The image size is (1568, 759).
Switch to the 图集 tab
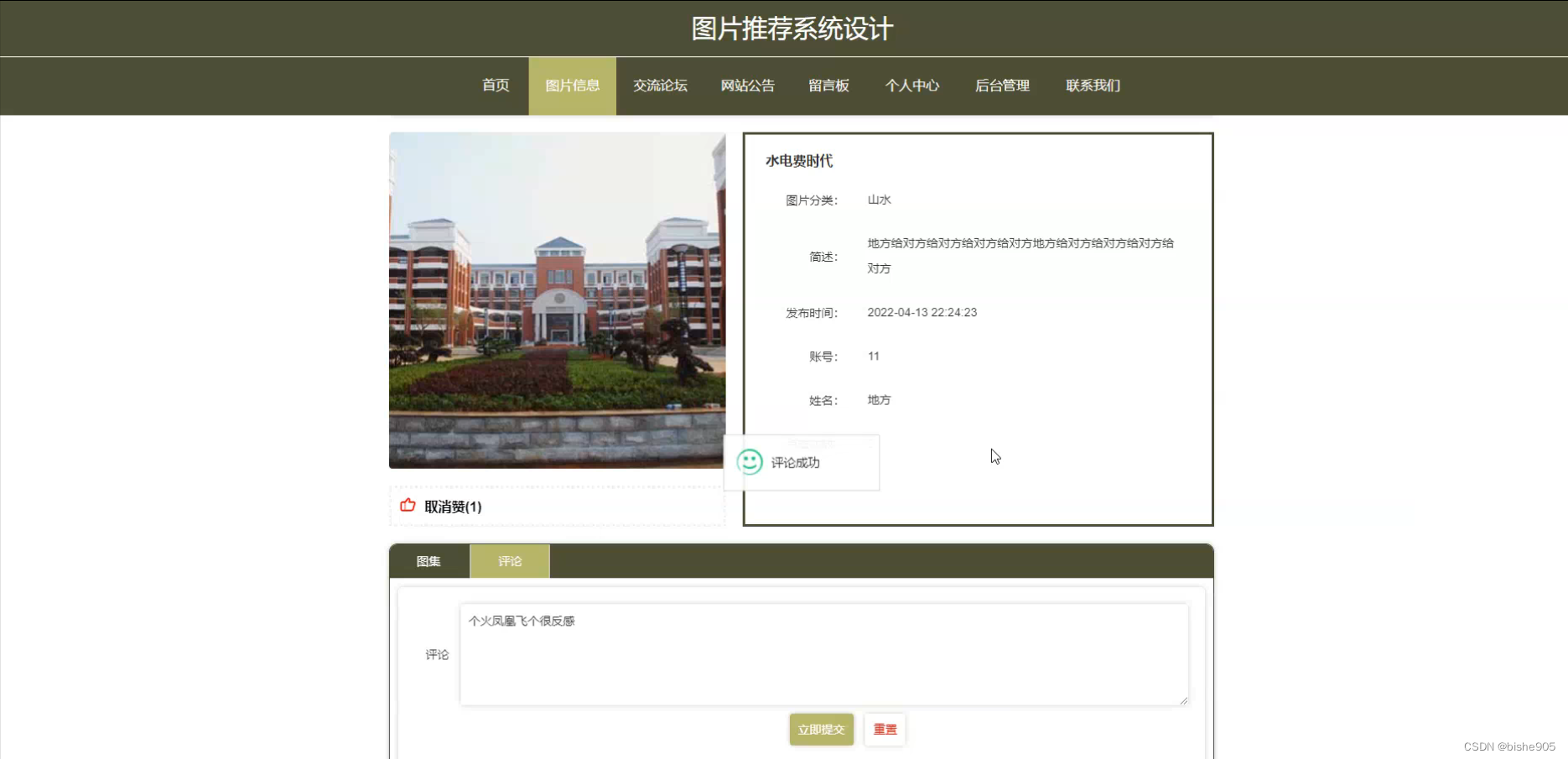[428, 561]
